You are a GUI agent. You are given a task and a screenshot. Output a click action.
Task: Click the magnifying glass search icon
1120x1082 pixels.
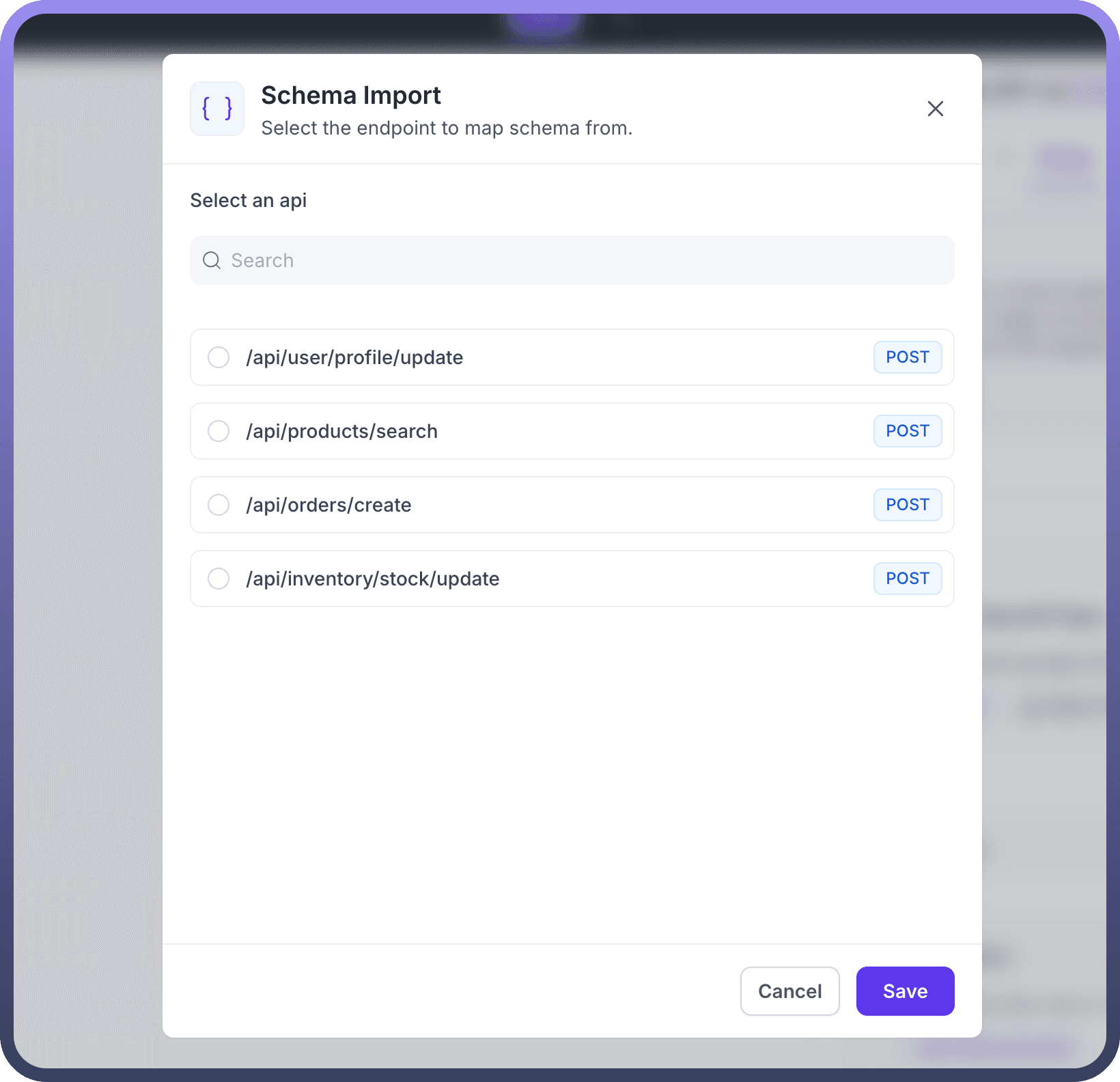click(212, 260)
